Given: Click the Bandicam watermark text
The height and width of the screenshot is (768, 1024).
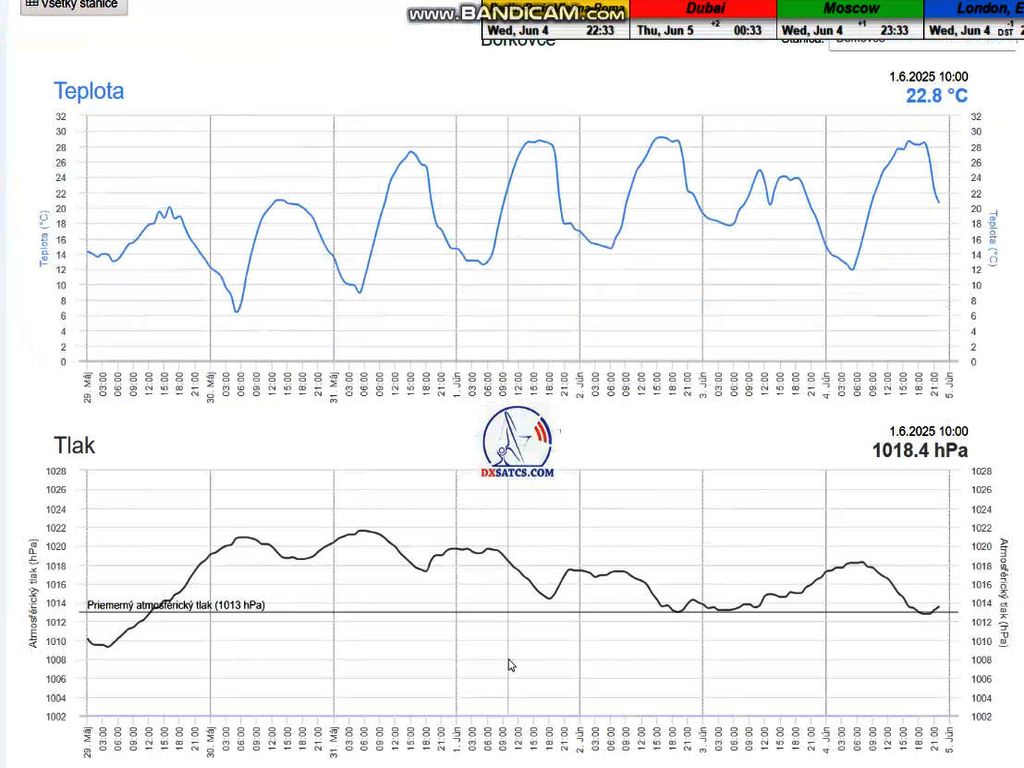Looking at the screenshot, I should point(516,14).
